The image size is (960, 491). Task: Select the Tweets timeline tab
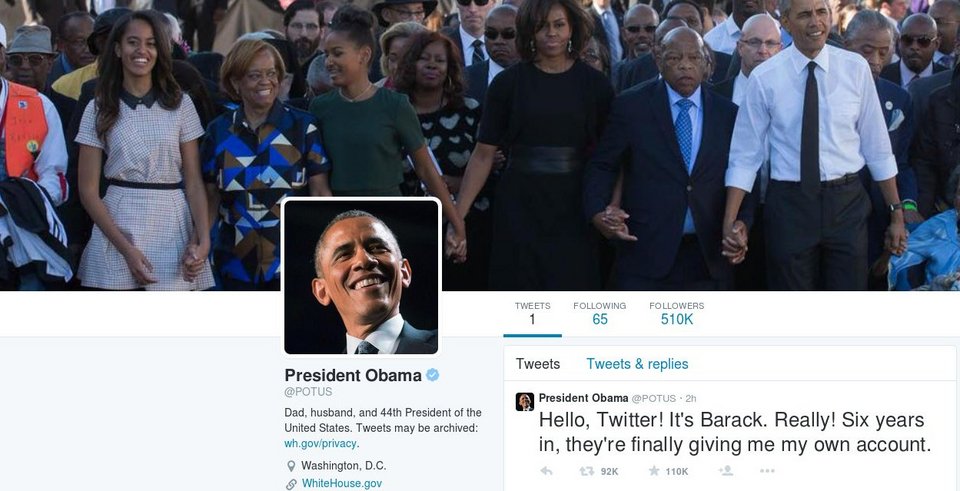tap(538, 364)
